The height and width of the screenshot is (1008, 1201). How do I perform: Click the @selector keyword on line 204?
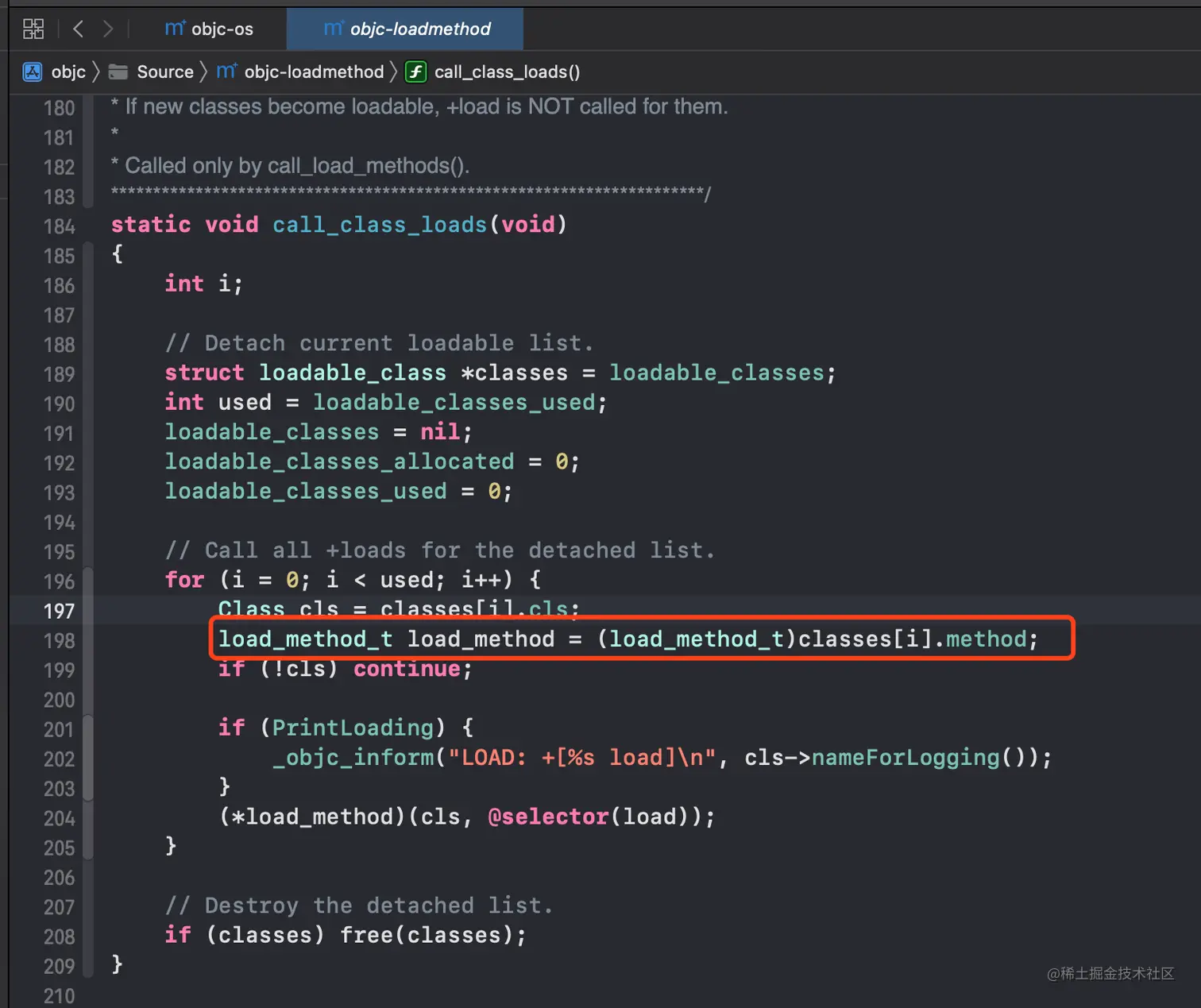click(x=548, y=817)
